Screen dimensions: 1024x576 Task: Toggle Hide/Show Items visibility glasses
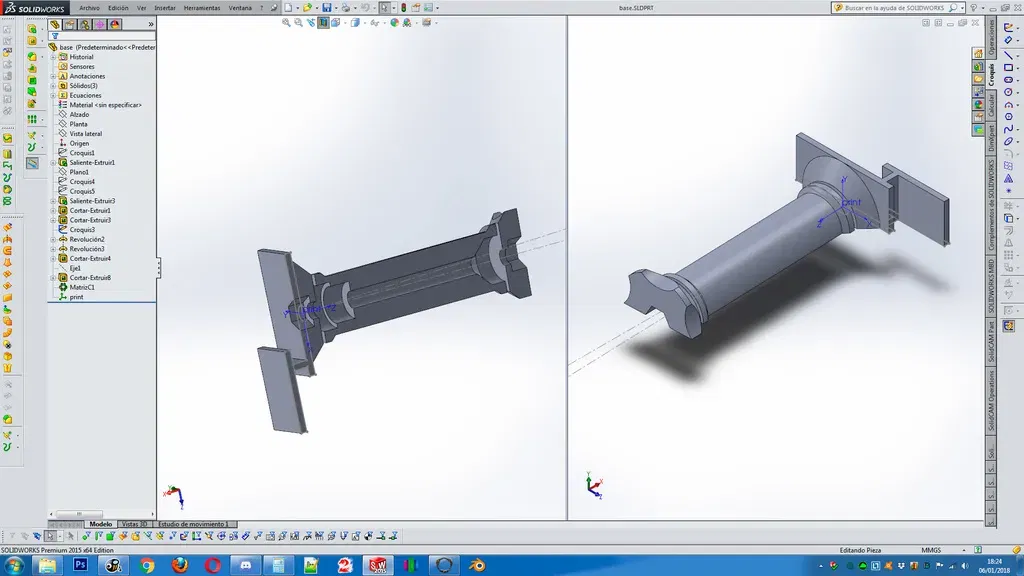[375, 24]
